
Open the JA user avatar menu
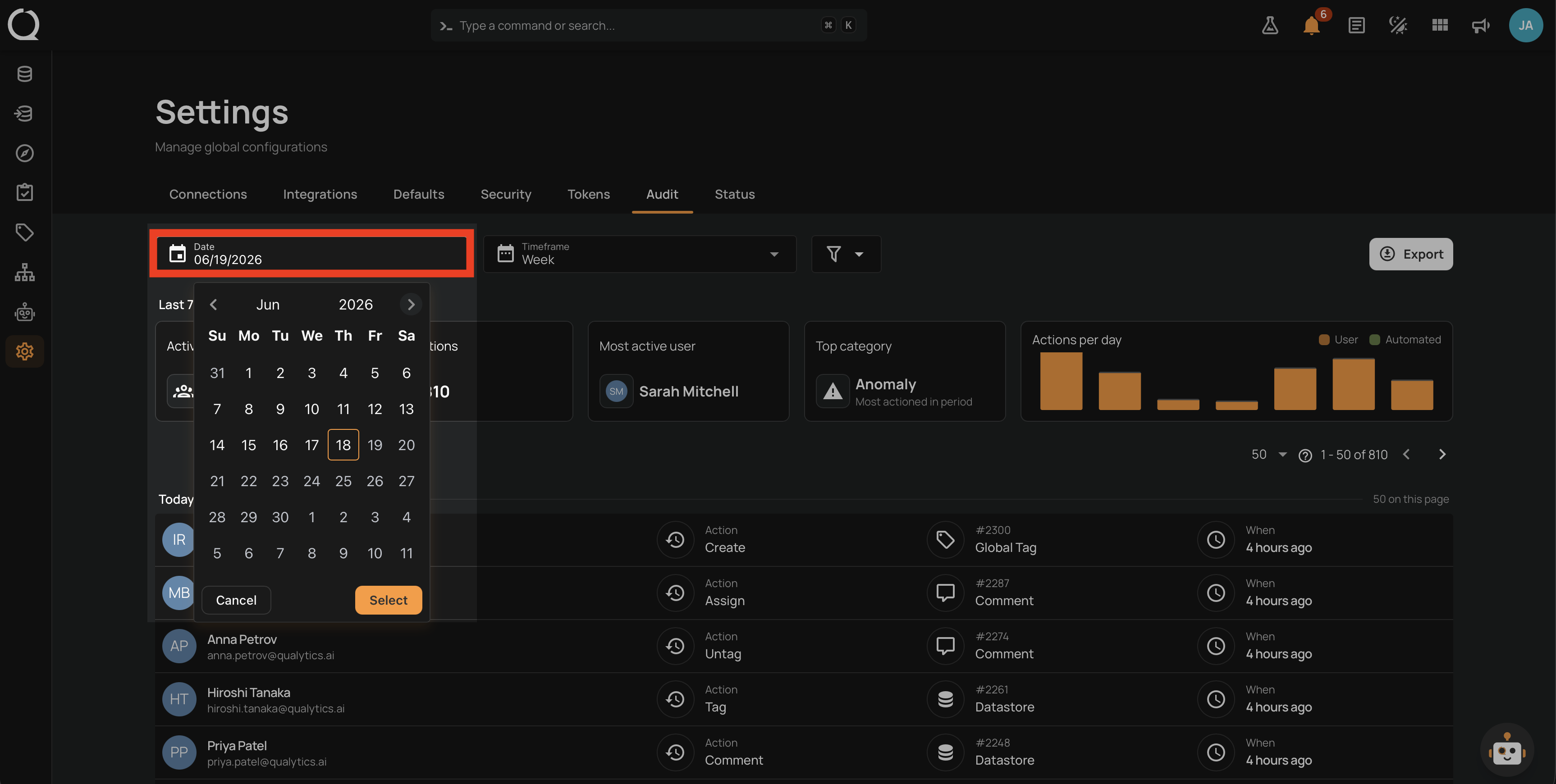point(1526,25)
